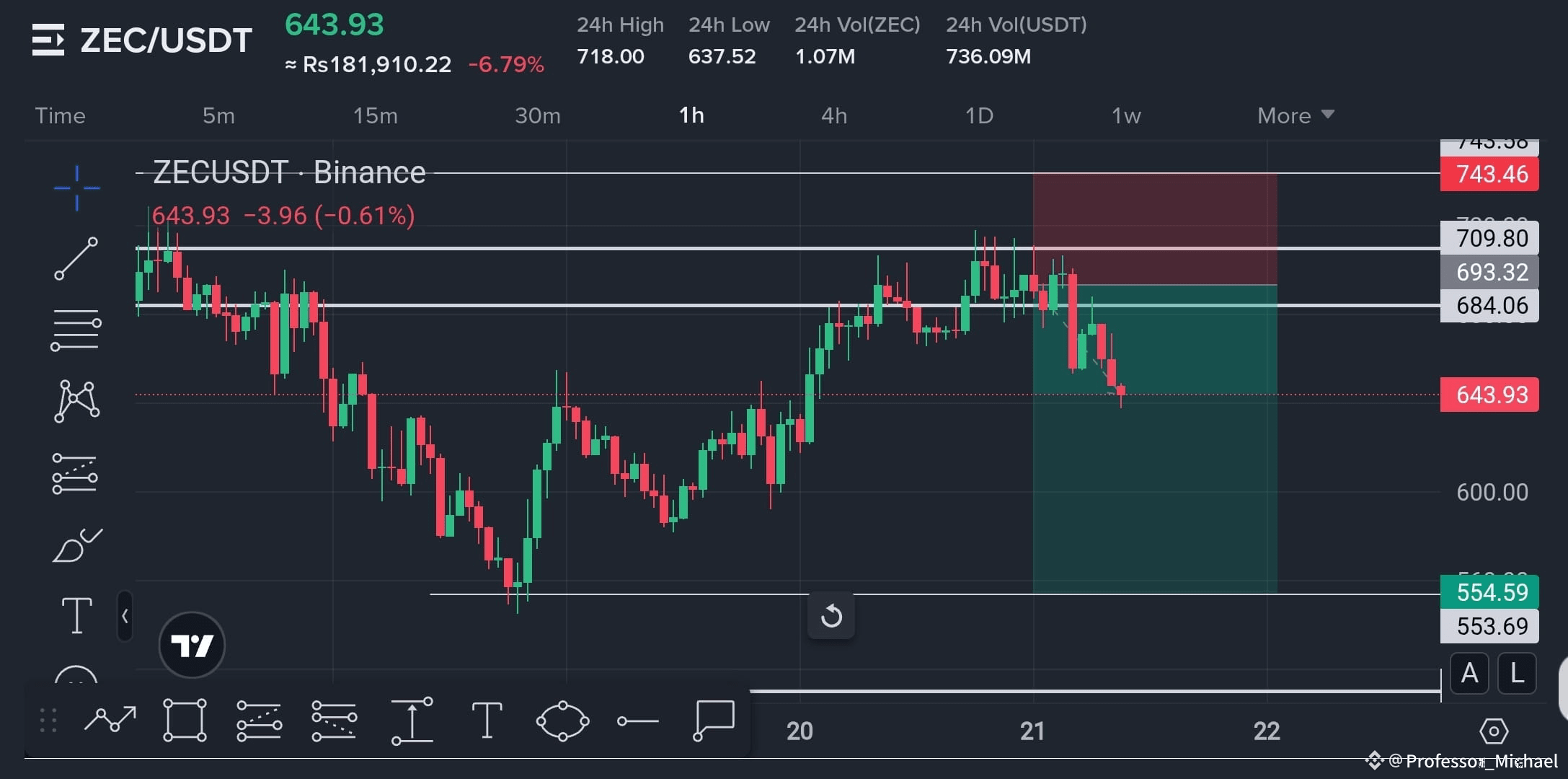Select the rectangle shape tool
This screenshot has width=1568, height=779.
pos(185,720)
